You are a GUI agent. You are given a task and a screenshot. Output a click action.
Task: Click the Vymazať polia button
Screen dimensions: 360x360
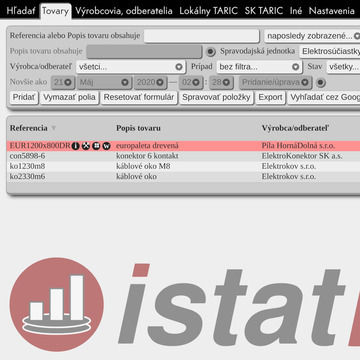pos(69,98)
